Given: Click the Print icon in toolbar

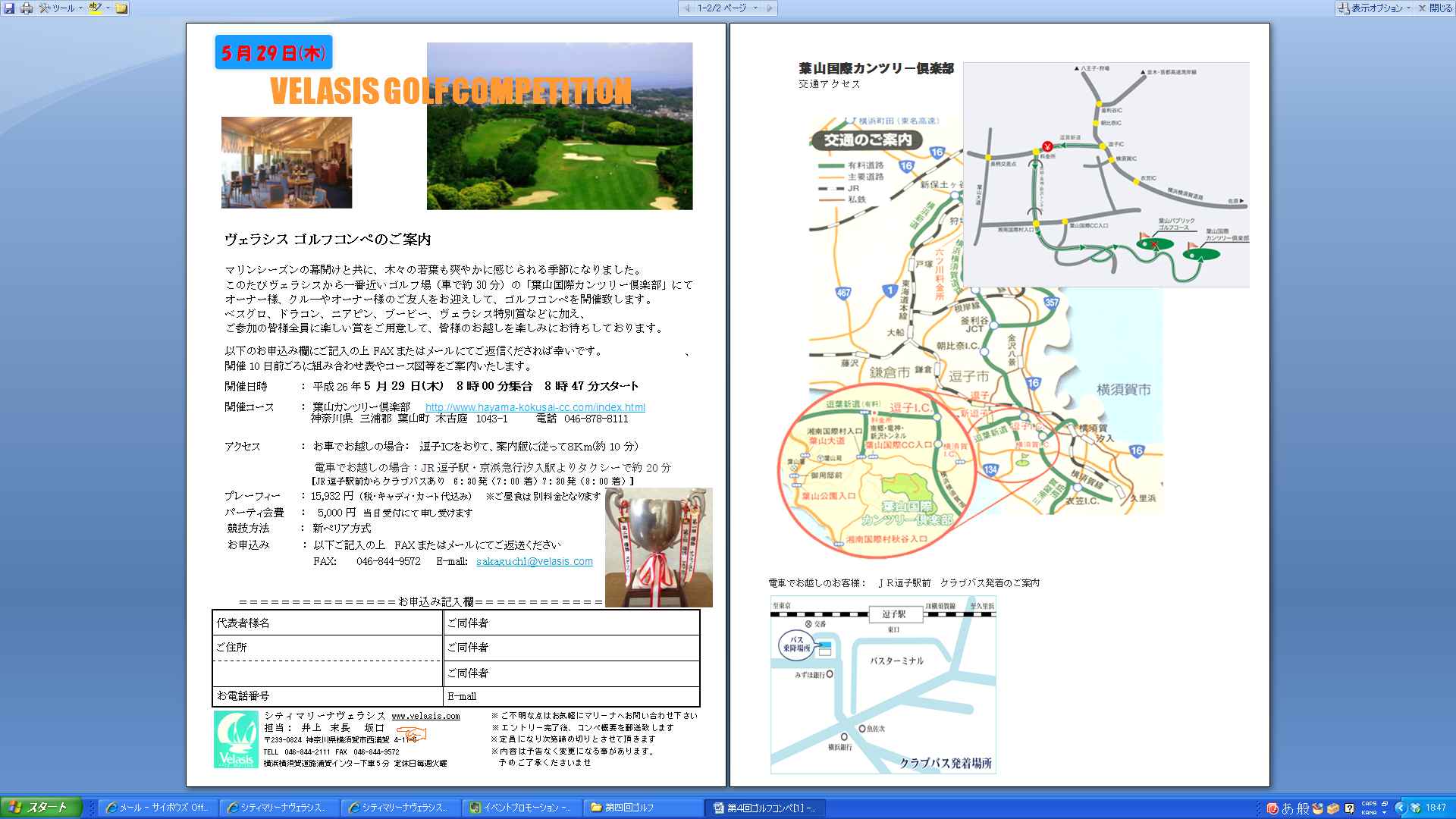Looking at the screenshot, I should [27, 8].
